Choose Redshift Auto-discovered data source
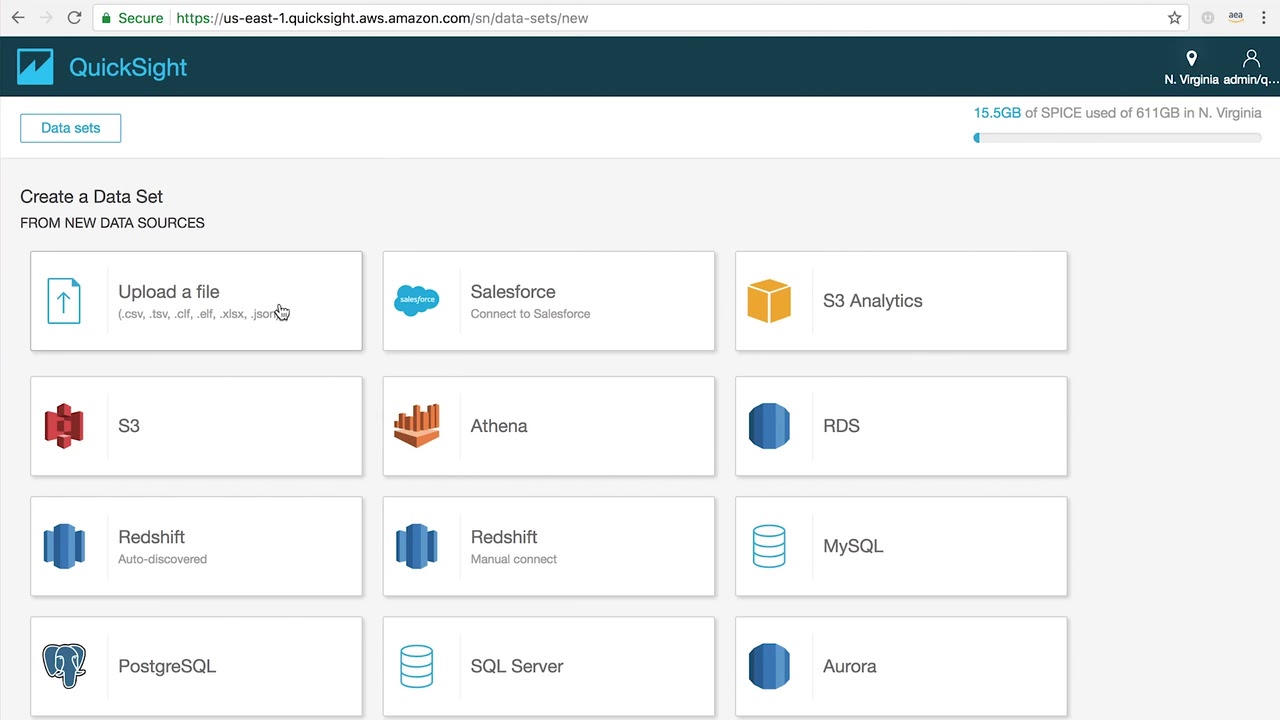1280x720 pixels. (196, 546)
